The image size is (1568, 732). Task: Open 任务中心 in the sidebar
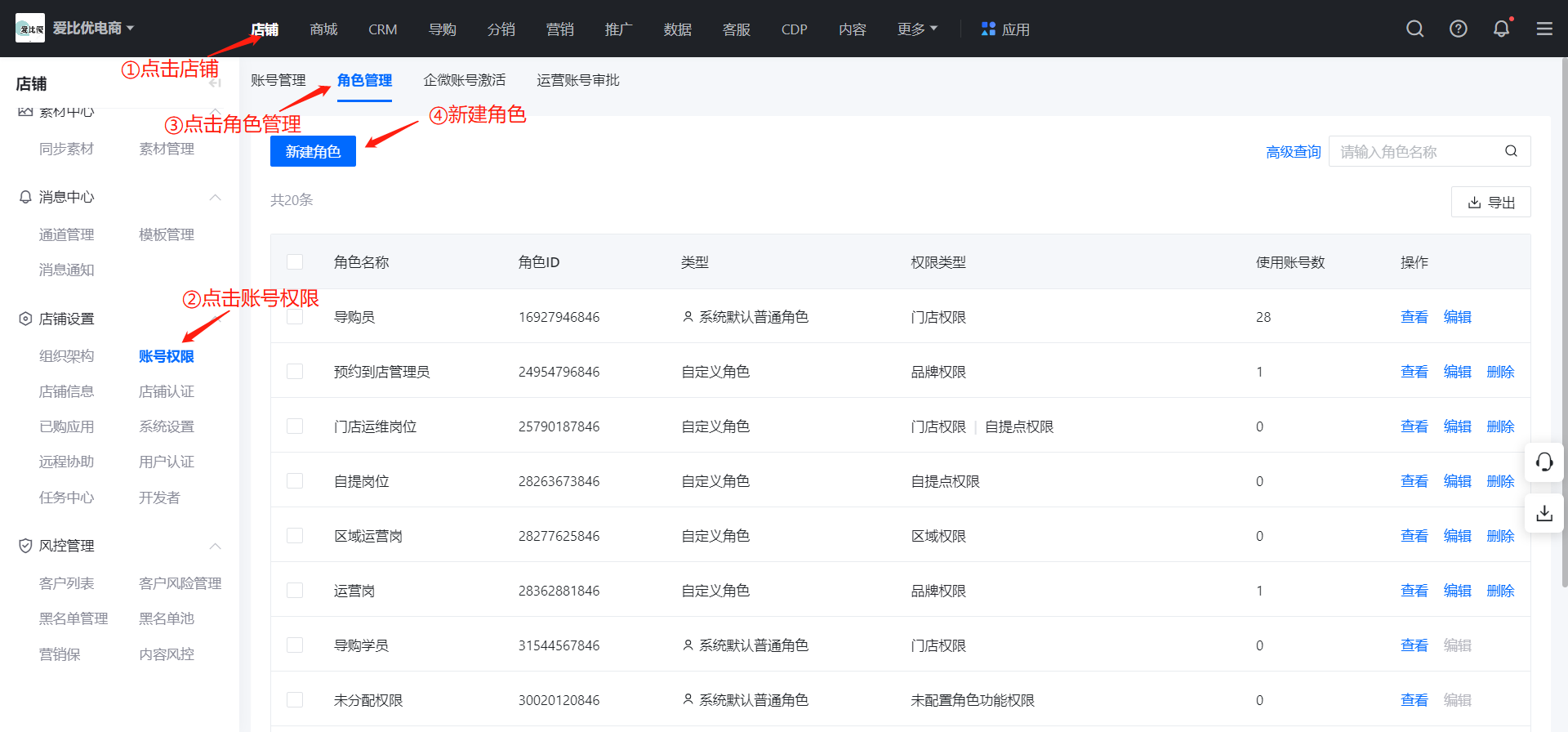(66, 498)
